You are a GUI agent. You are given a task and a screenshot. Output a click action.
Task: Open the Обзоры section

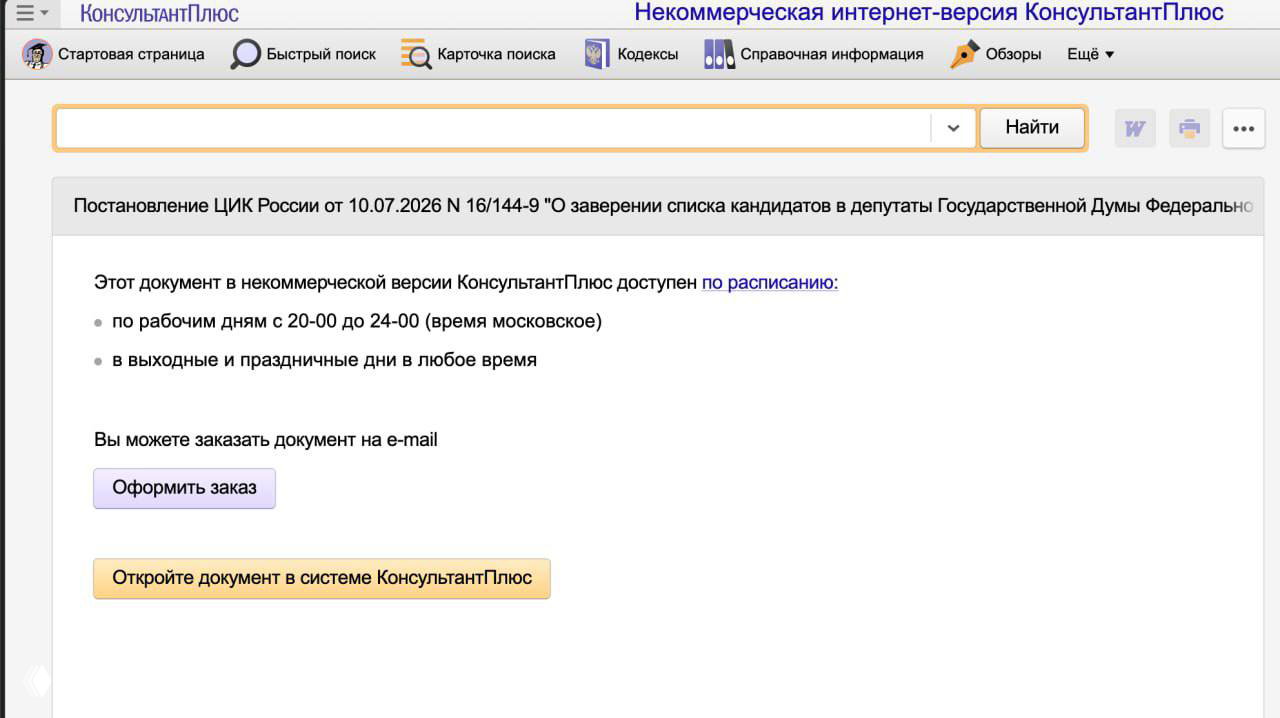point(1013,54)
